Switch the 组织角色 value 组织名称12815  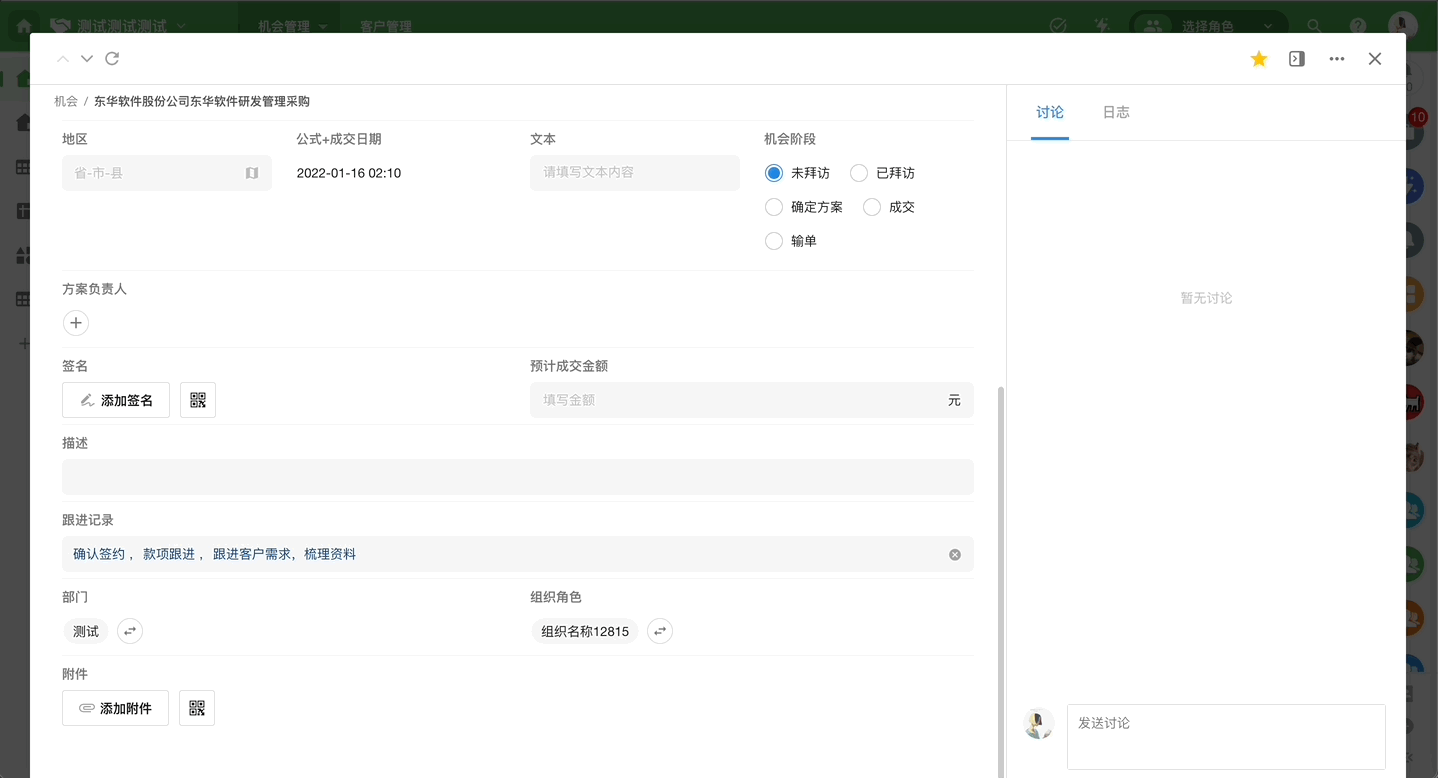pos(660,631)
